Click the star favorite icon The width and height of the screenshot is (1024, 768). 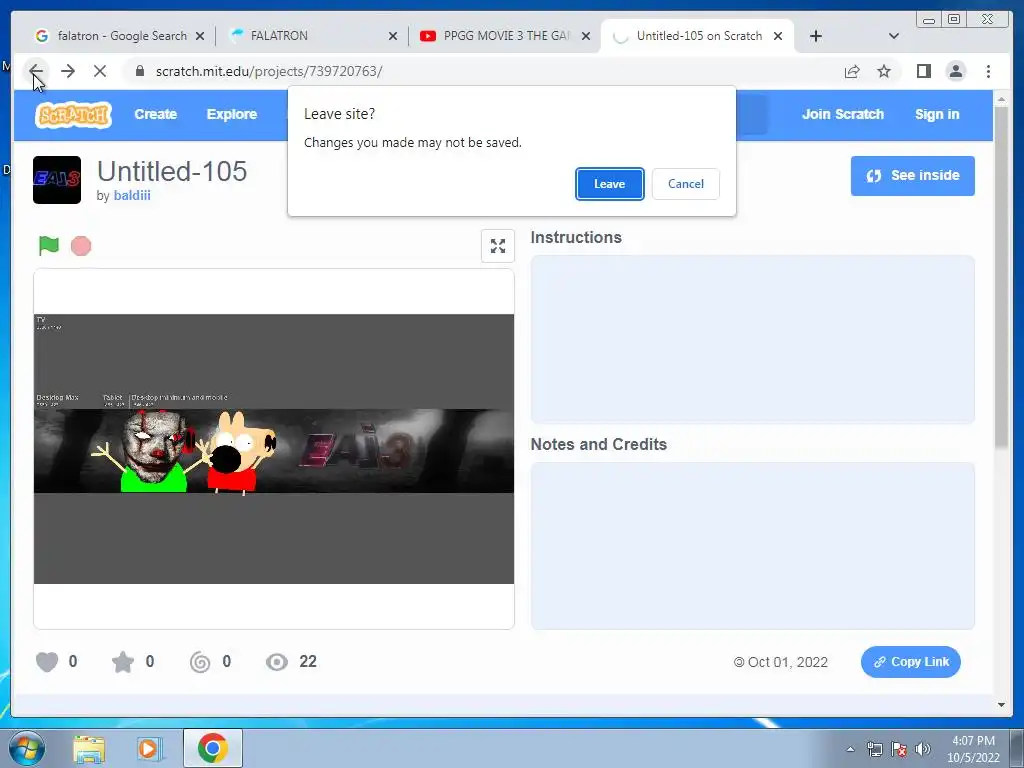[x=123, y=662]
